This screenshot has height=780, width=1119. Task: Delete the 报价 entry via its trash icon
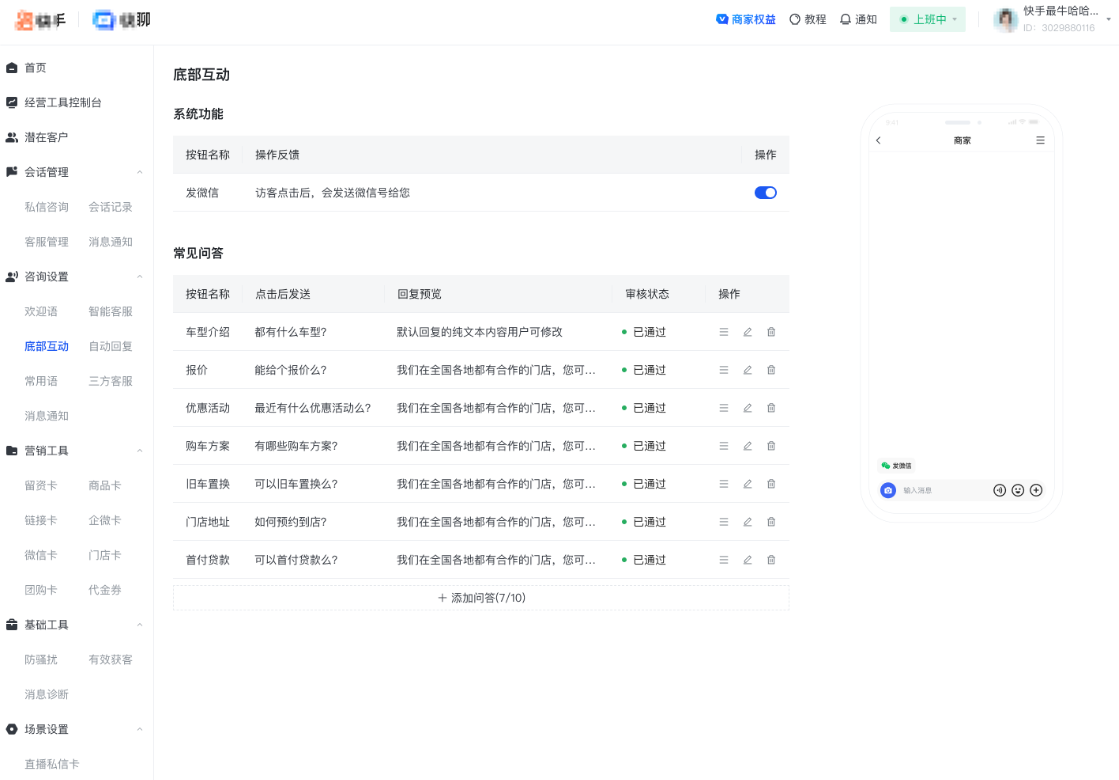(x=771, y=369)
